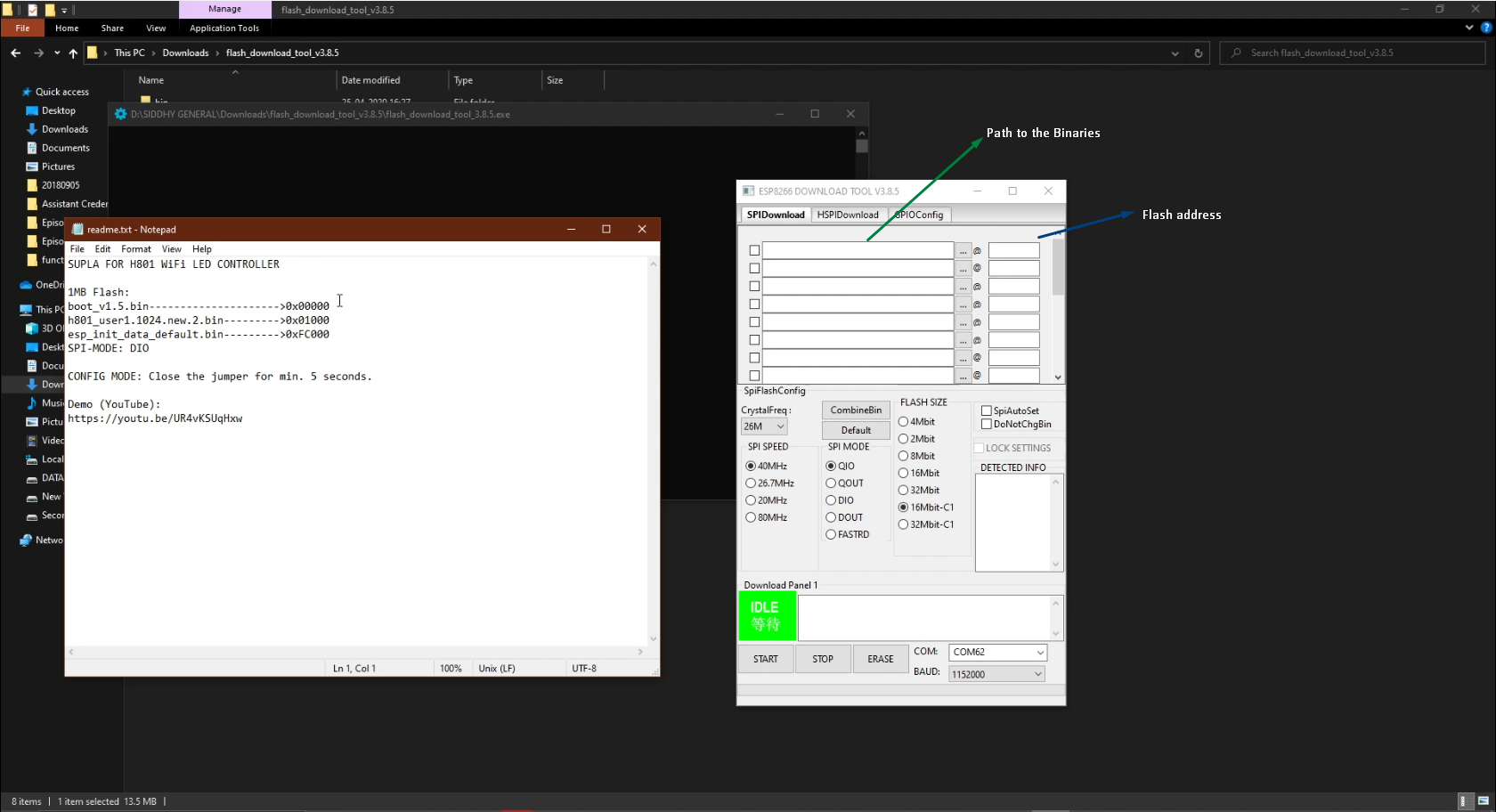Click the OneDrive icon in the sidebar

click(x=26, y=285)
